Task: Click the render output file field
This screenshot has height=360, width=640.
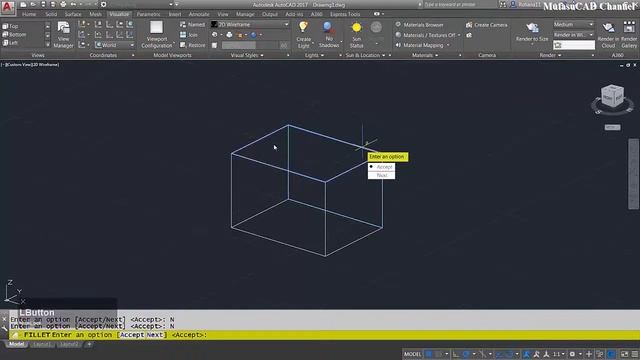Action: coord(574,45)
